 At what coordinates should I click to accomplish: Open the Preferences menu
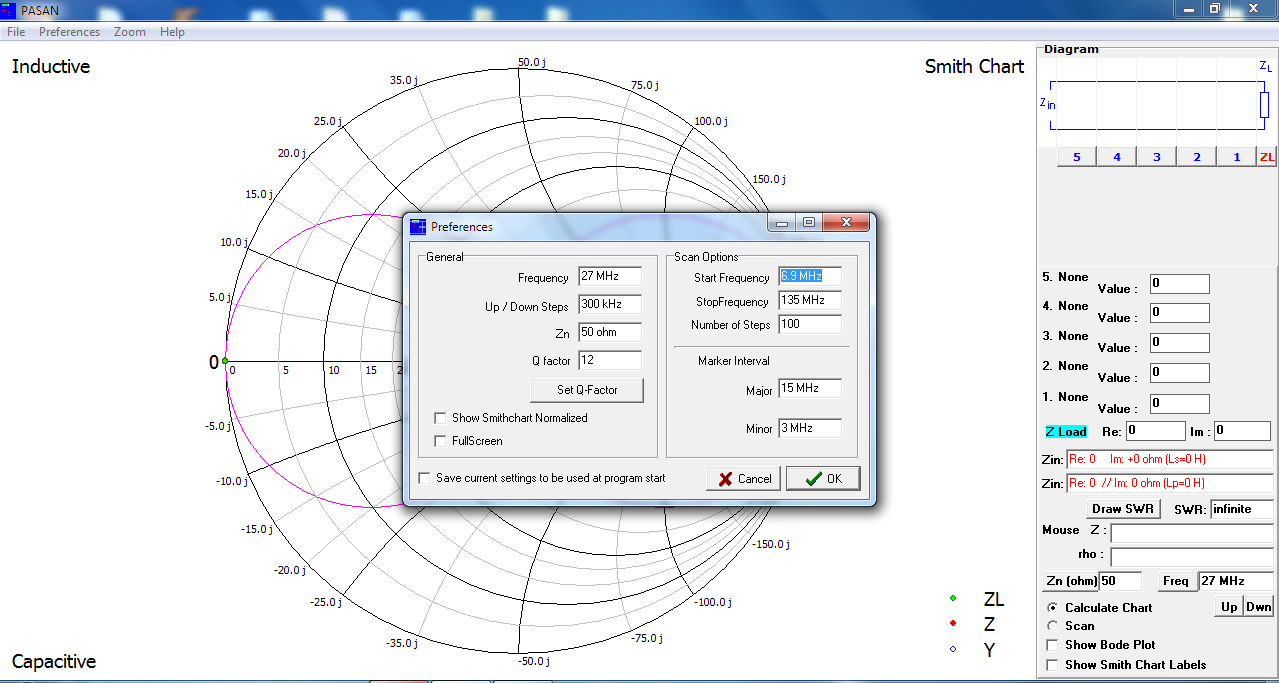click(69, 32)
